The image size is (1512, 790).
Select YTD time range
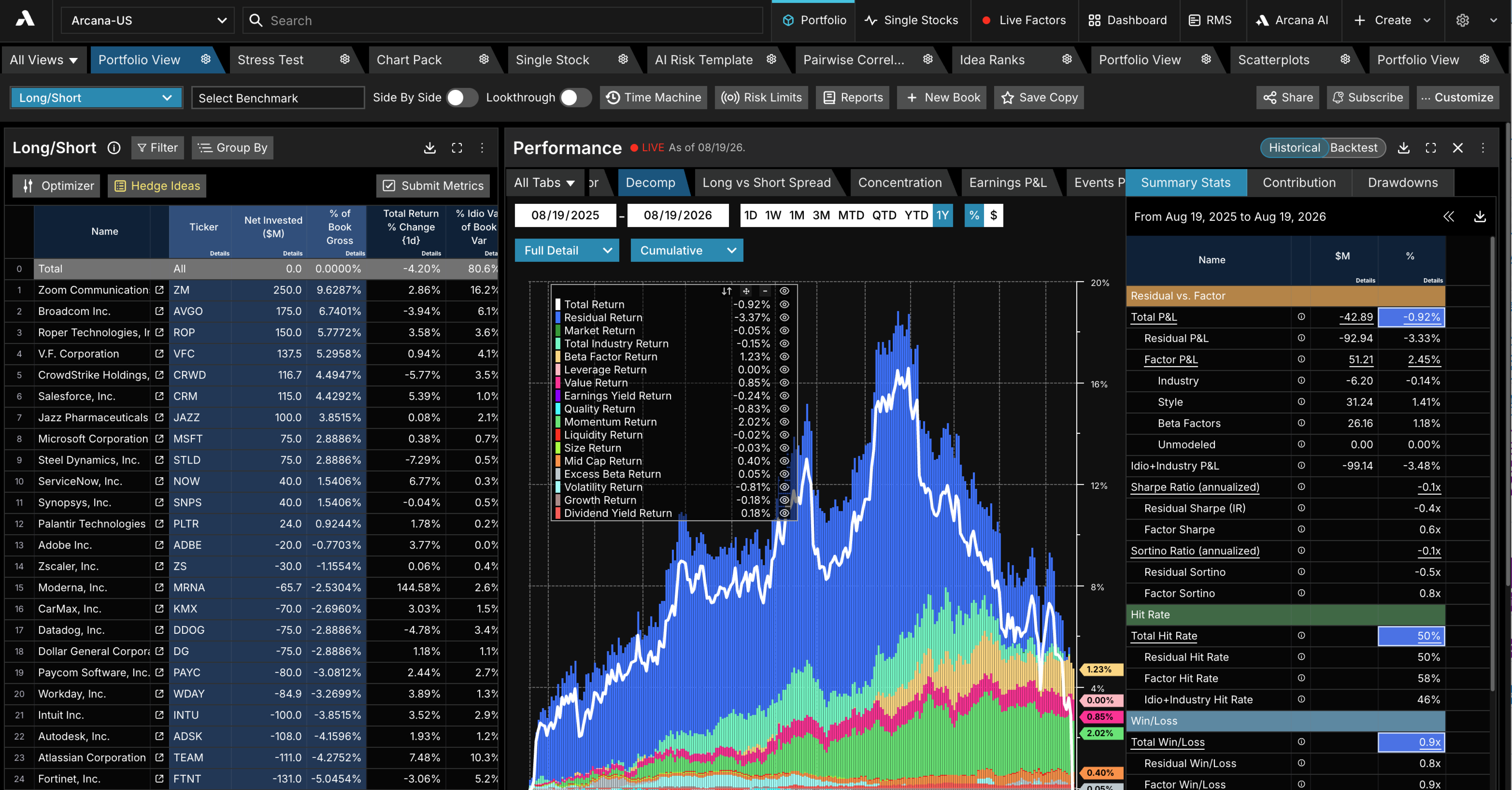point(916,215)
